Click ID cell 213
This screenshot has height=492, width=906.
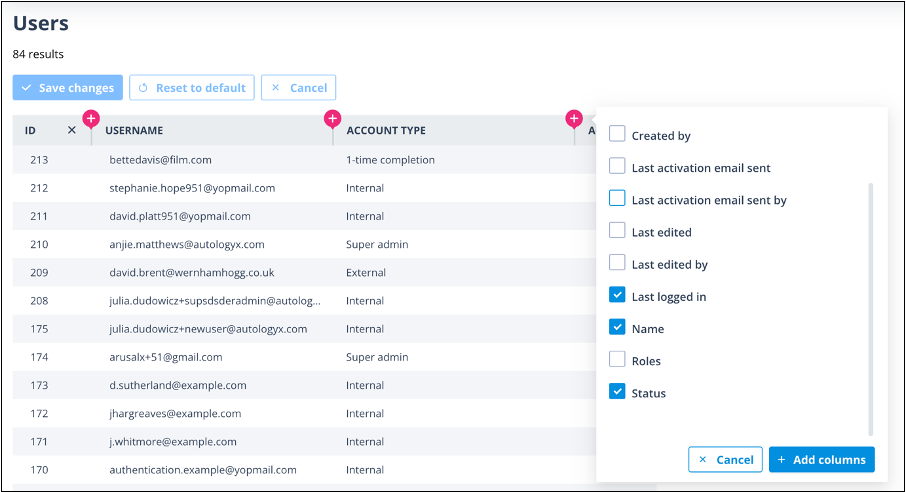pyautogui.click(x=39, y=160)
